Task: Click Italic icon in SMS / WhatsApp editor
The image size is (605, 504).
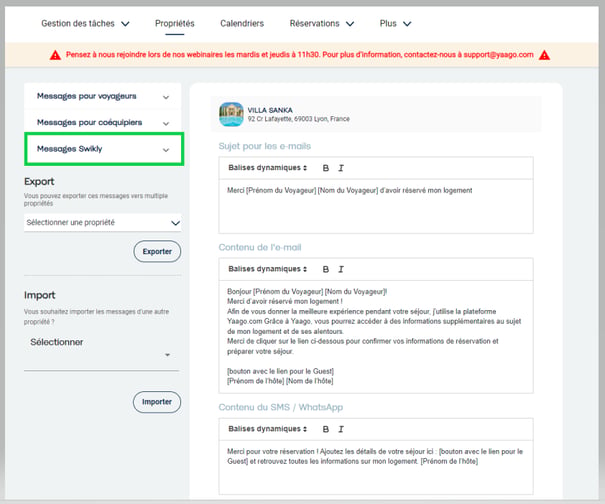Action: [341, 429]
